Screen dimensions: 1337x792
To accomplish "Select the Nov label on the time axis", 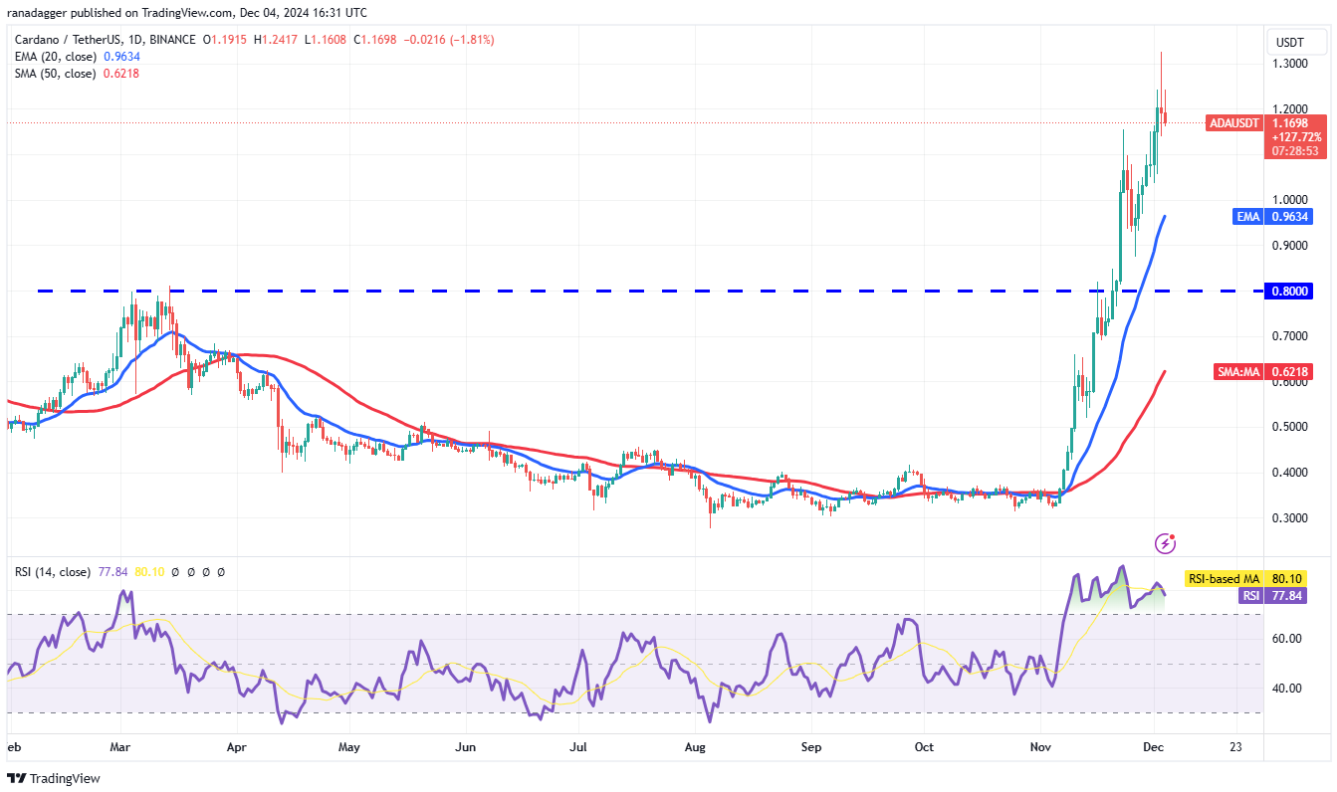I will 1040,747.
